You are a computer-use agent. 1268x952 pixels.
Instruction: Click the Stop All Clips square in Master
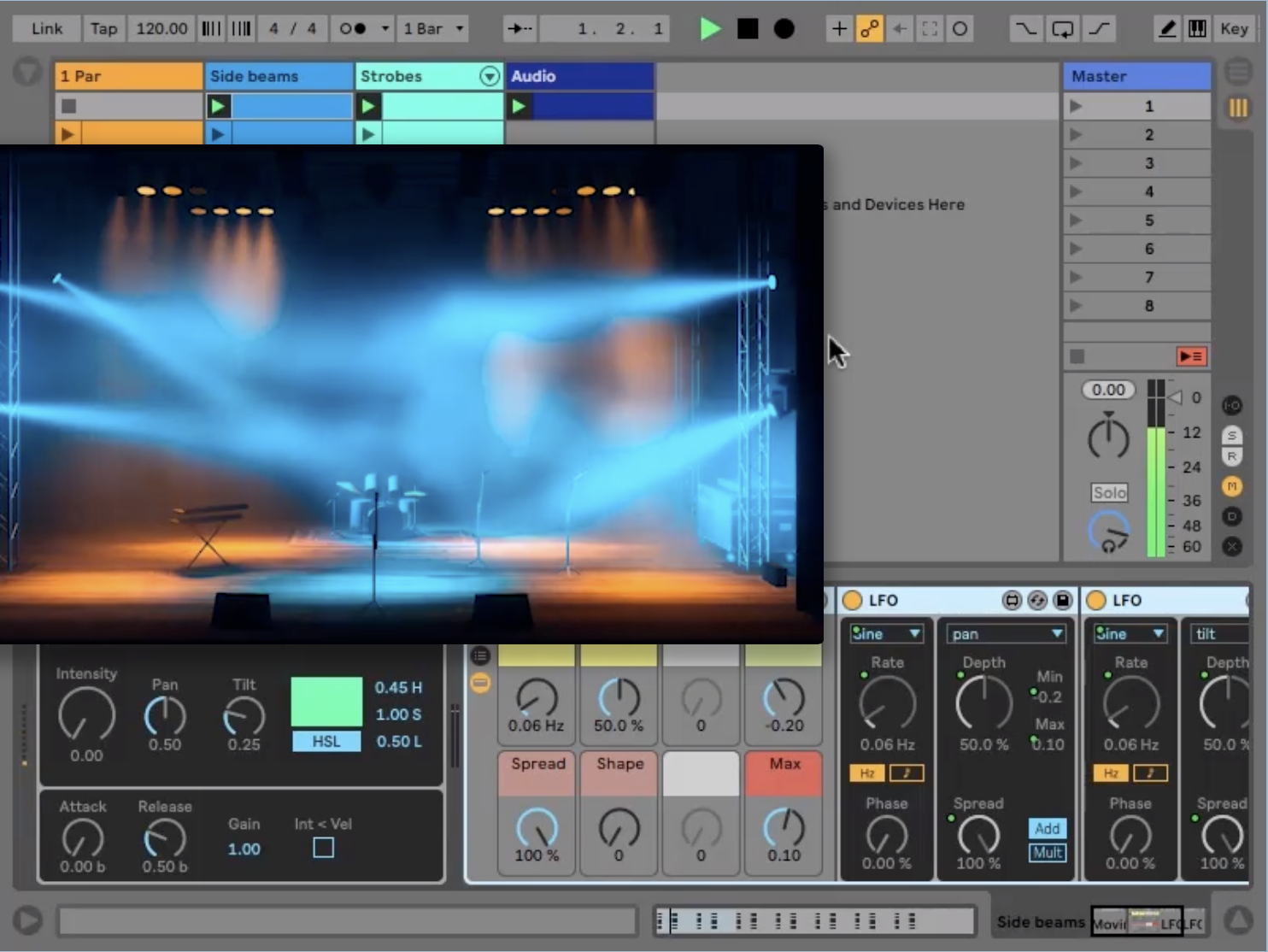(1077, 356)
